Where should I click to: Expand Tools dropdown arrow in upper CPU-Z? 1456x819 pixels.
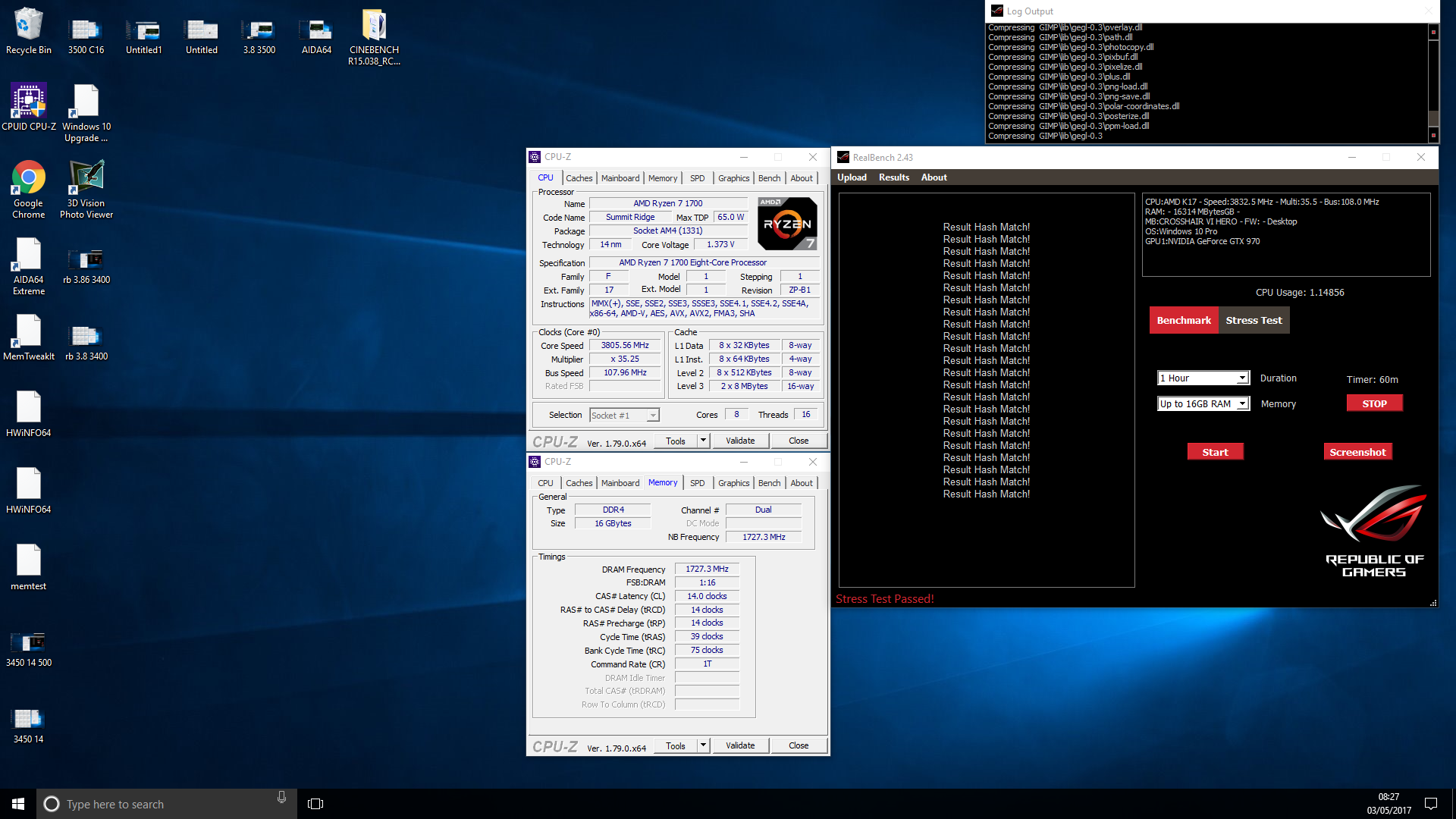coord(703,441)
